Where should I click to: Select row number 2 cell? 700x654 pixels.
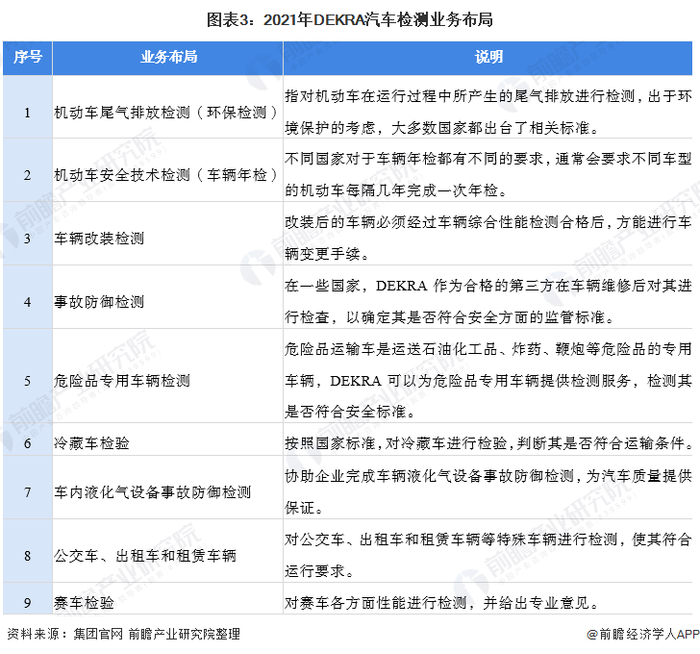(x=28, y=170)
